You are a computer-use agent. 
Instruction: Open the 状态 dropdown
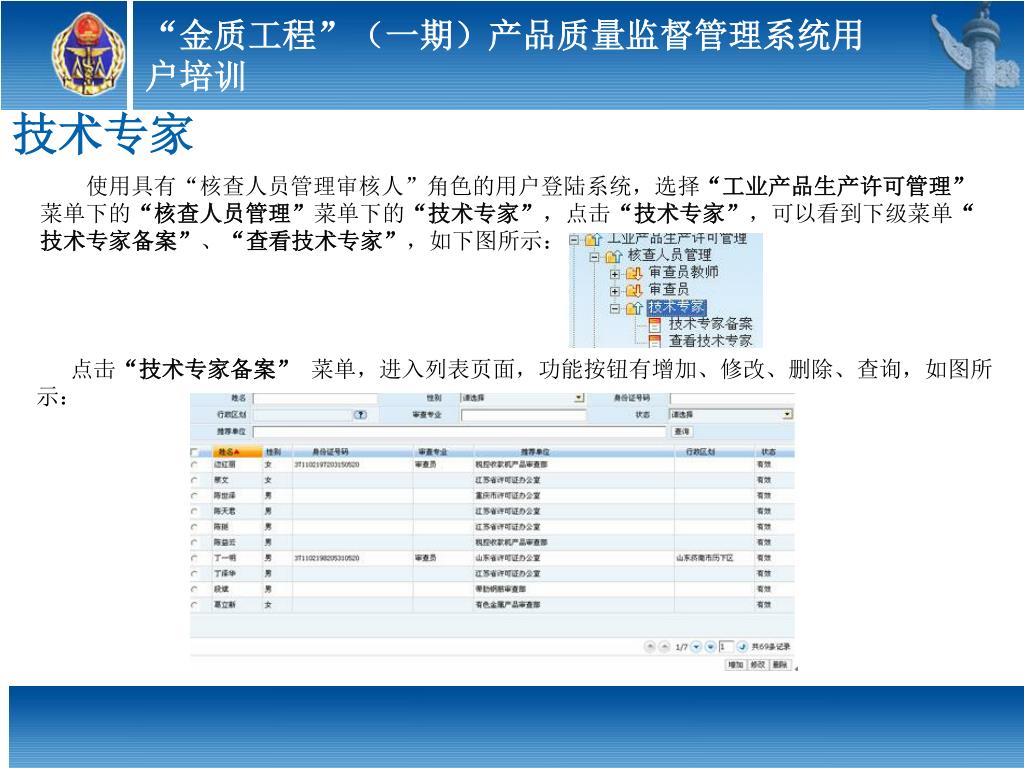click(x=787, y=415)
